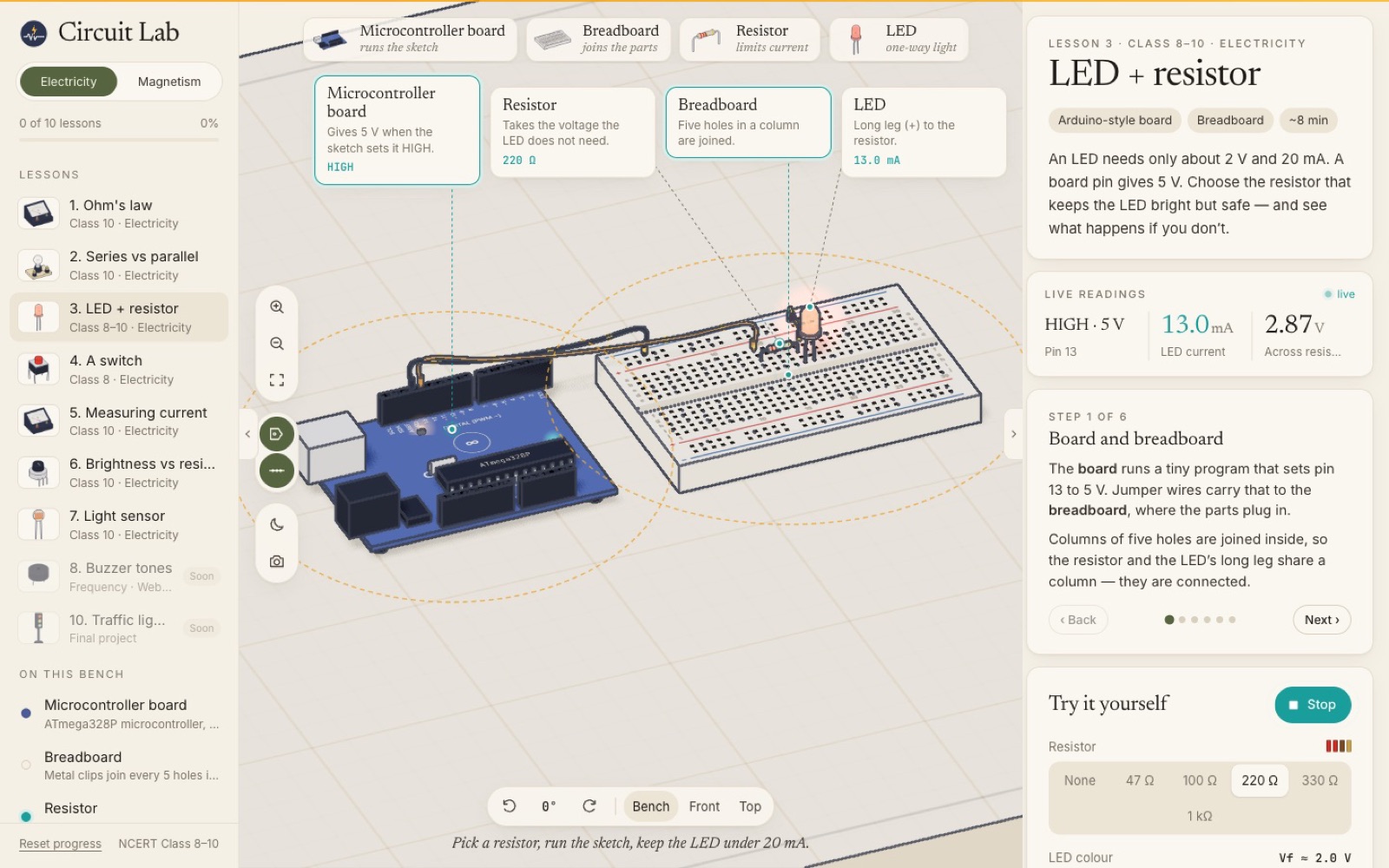
Task: Switch to night mode moon icon
Action: pos(277,524)
